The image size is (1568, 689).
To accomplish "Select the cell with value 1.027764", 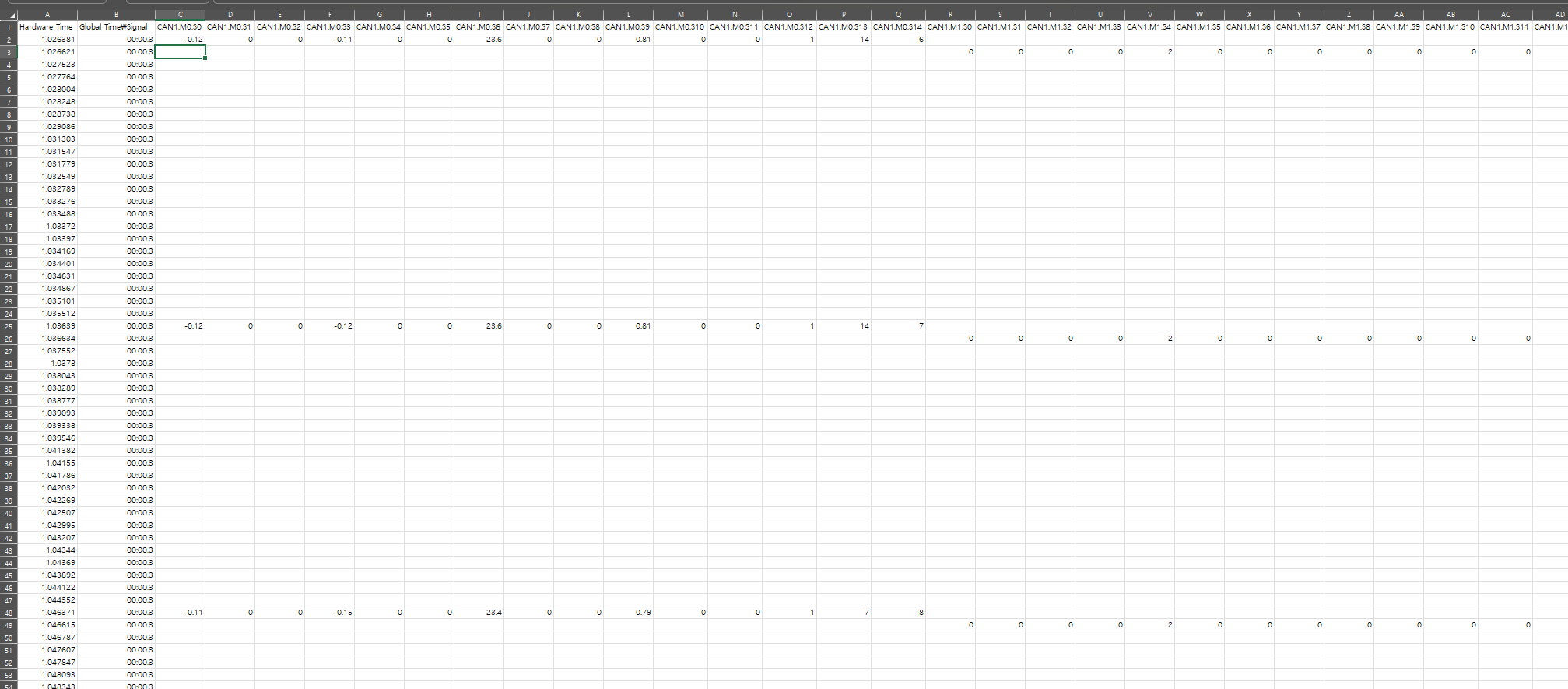I will point(47,77).
